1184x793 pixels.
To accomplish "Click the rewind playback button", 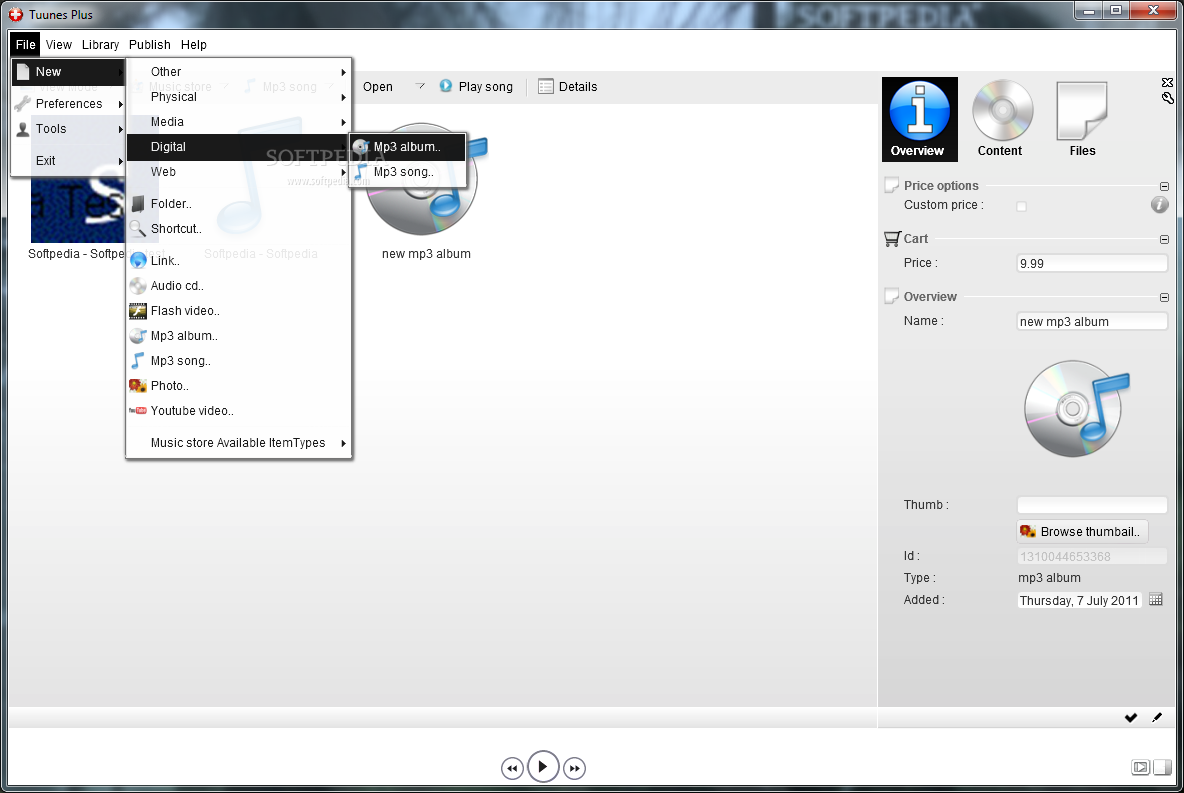I will click(512, 769).
